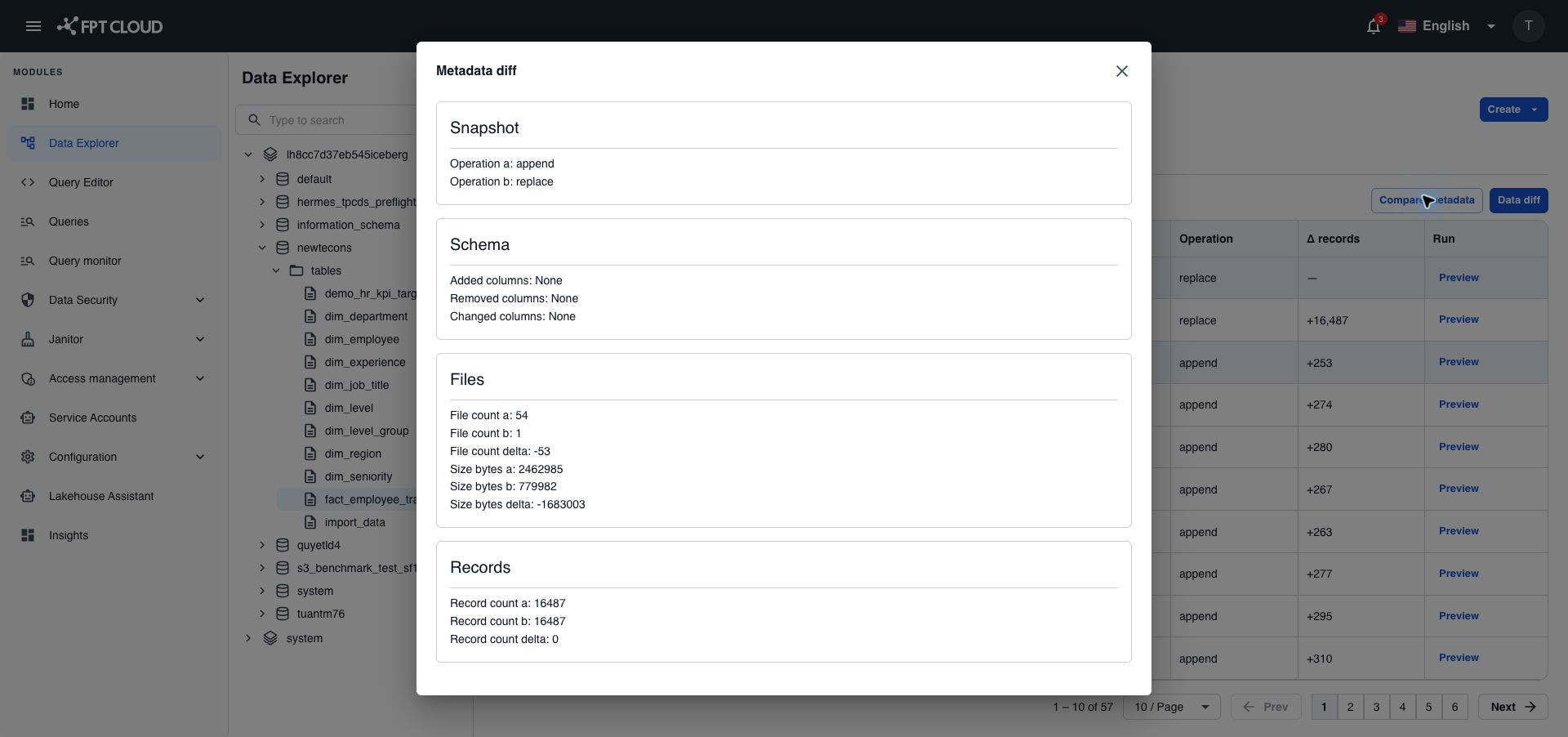Select dim_department table

point(366,316)
